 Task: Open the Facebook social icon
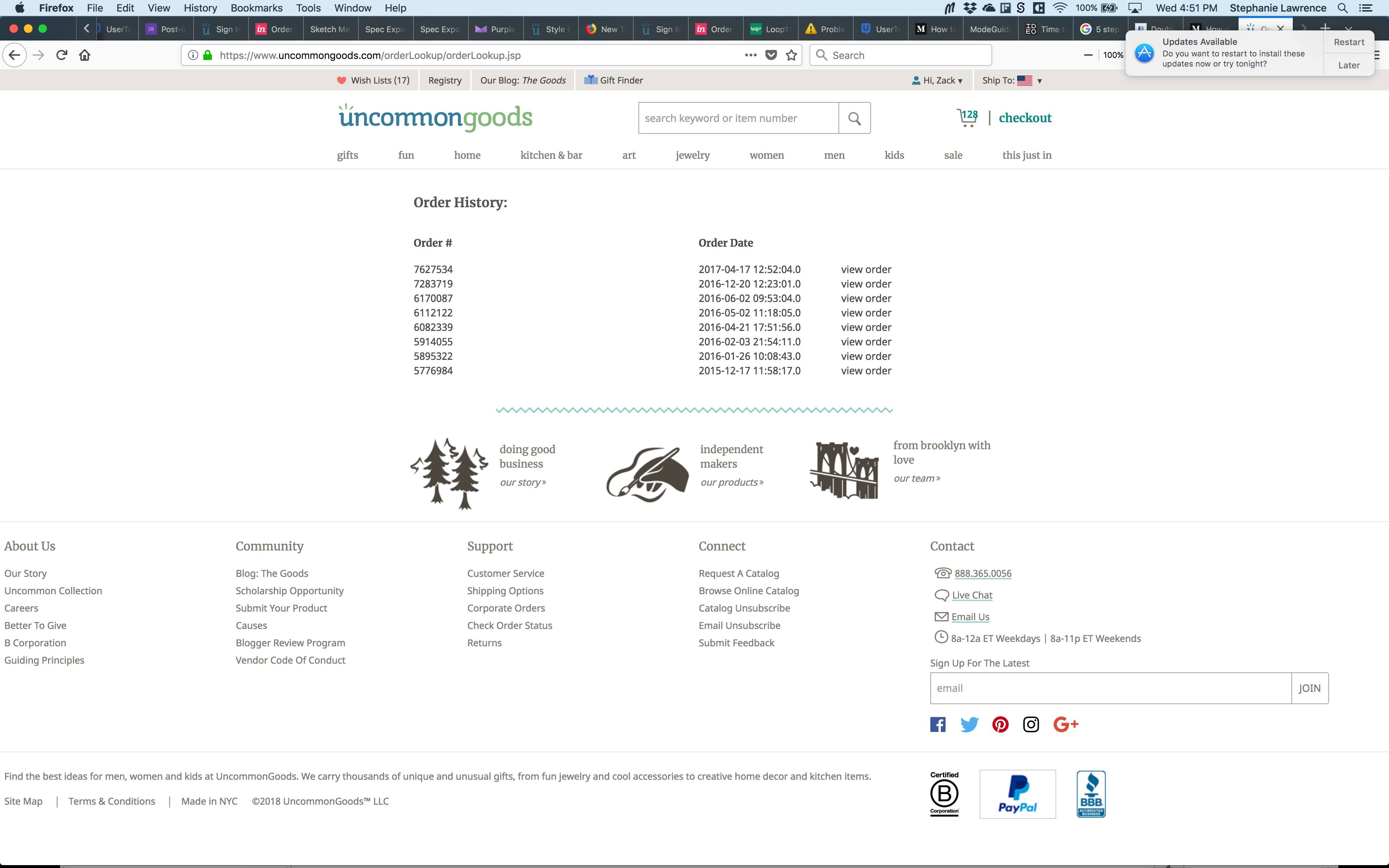coord(938,724)
